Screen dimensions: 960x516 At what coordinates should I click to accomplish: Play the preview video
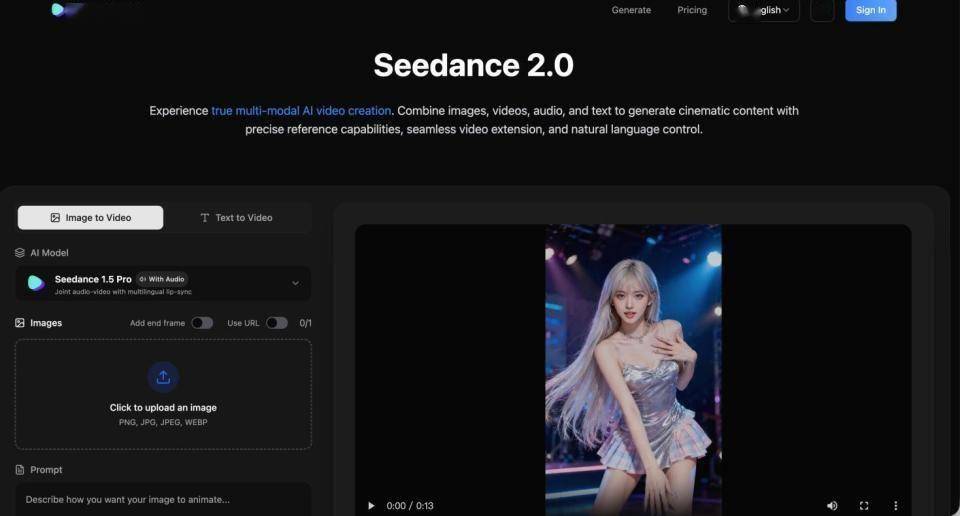[371, 506]
